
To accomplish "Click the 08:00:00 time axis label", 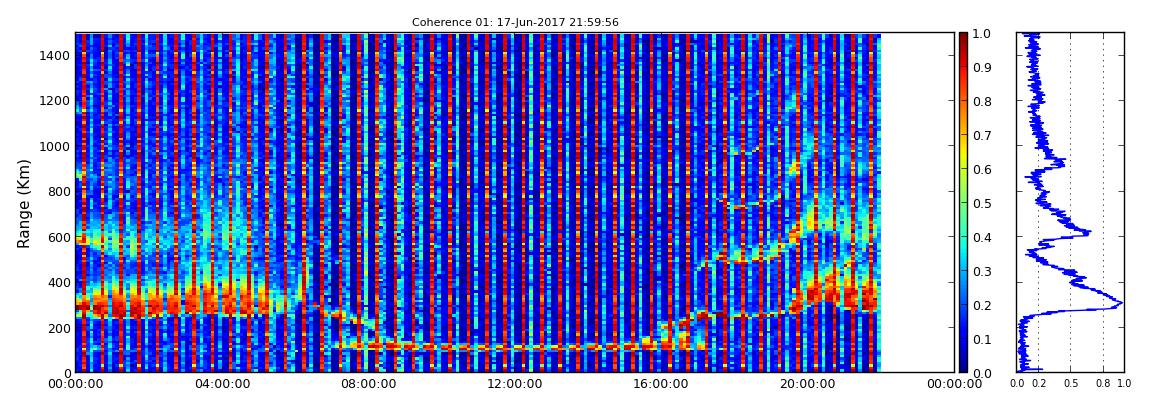I will [367, 385].
